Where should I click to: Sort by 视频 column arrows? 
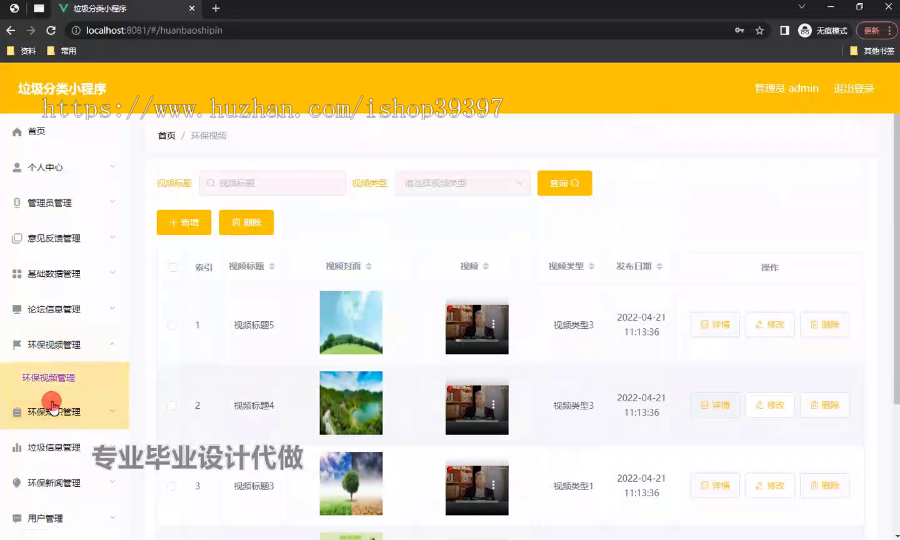coord(486,266)
